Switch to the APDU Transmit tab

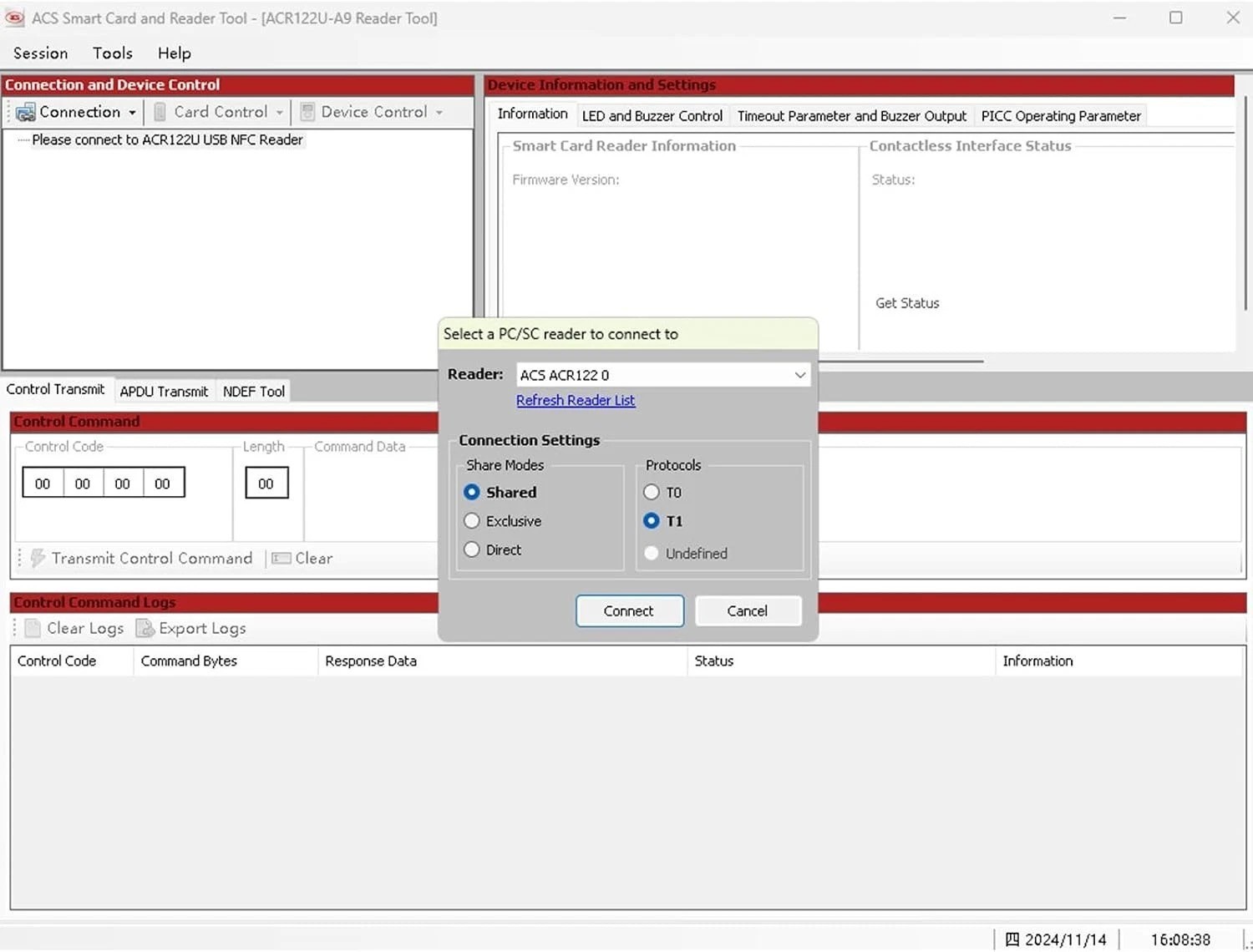tap(164, 392)
